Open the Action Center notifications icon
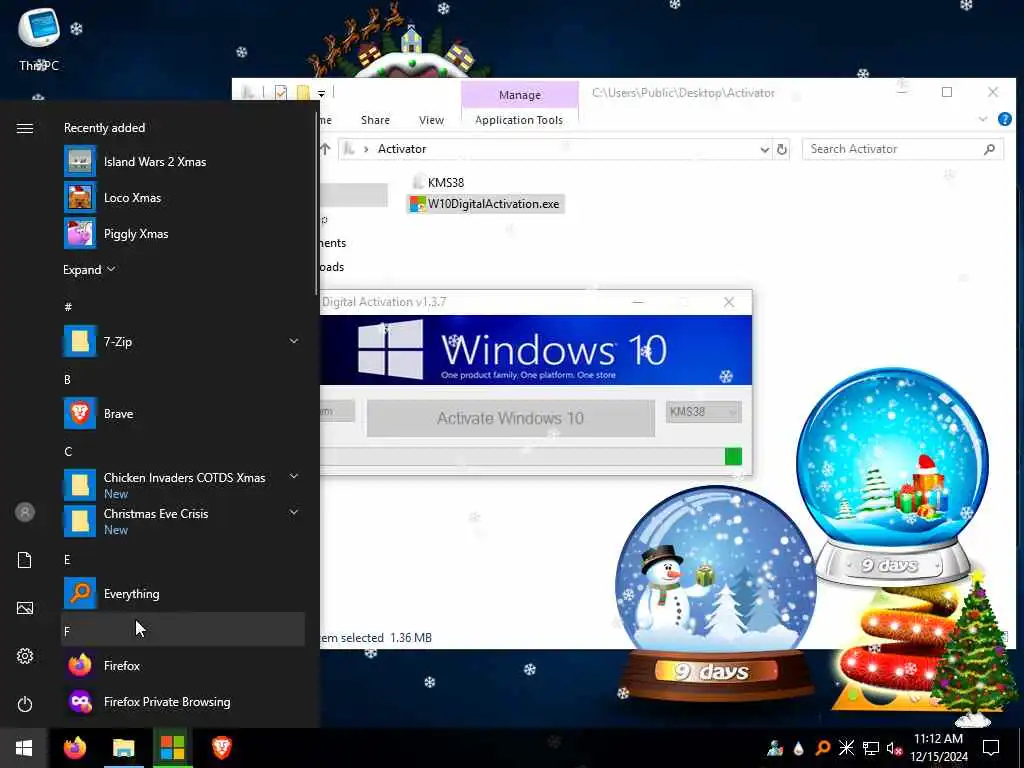This screenshot has height=768, width=1024. [991, 748]
